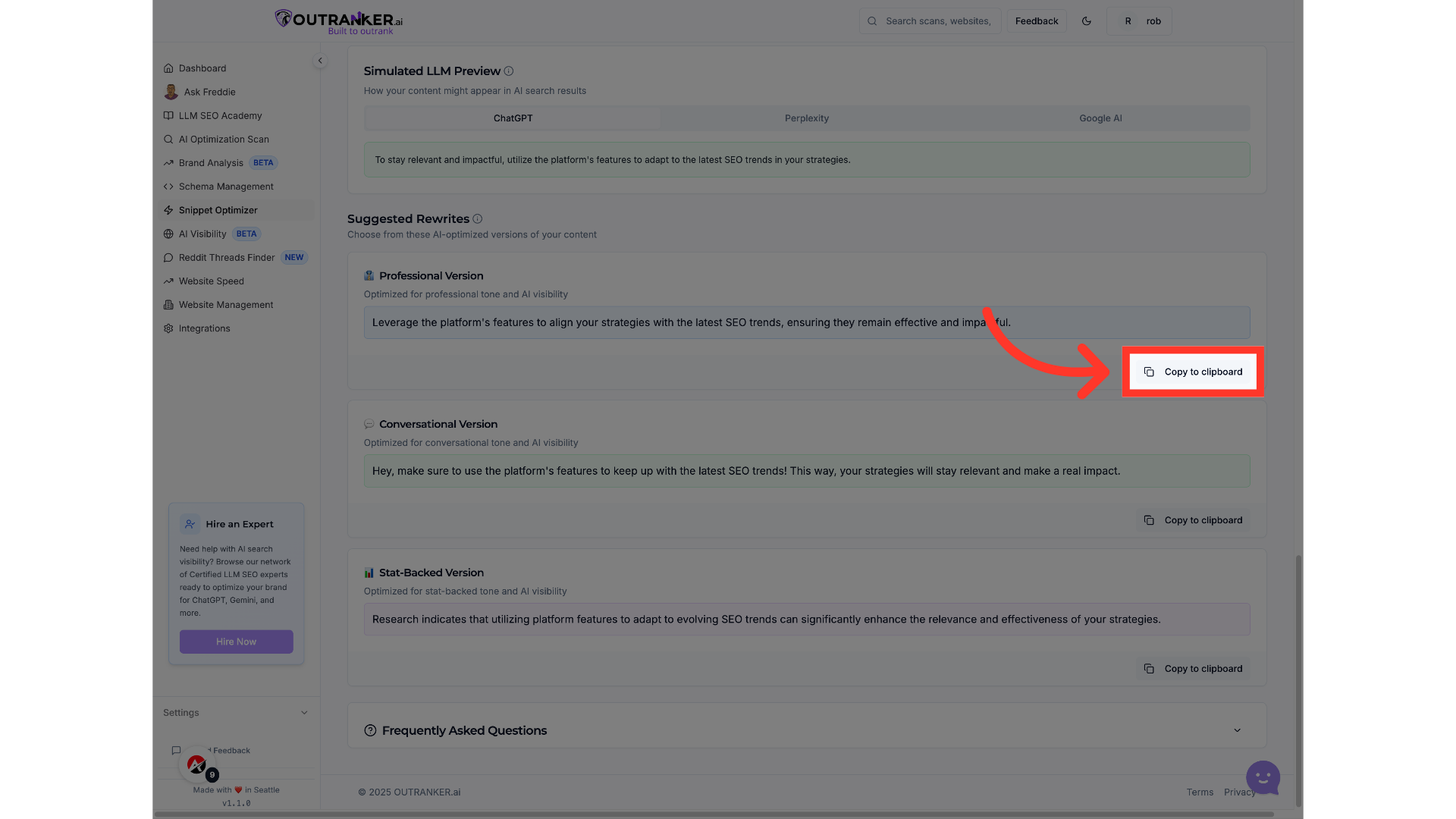Collapse the sidebar with the chevron toggle
The height and width of the screenshot is (819, 1456).
click(320, 60)
